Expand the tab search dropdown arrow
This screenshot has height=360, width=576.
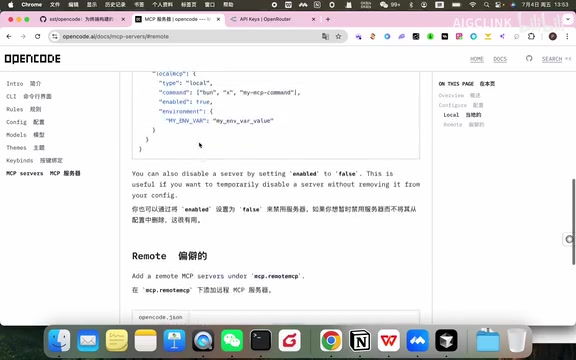coord(568,19)
